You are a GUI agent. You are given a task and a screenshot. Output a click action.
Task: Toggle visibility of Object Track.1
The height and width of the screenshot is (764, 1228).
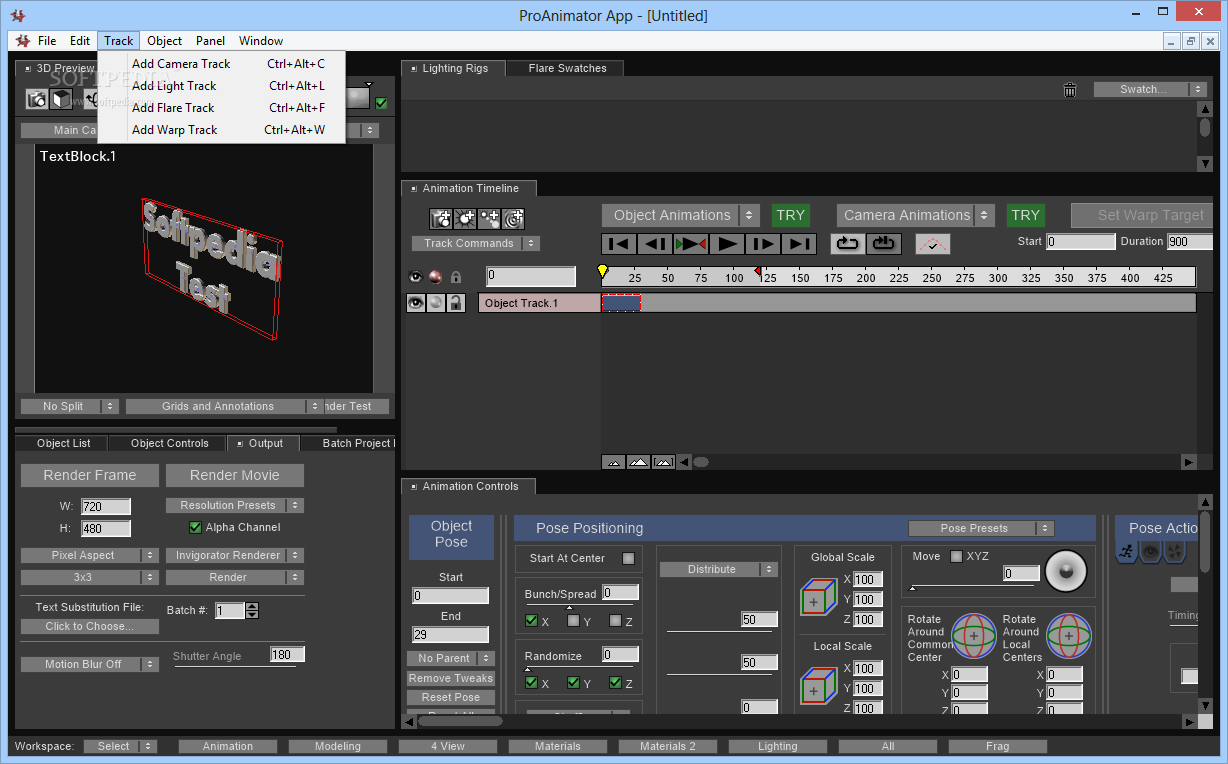[x=416, y=303]
